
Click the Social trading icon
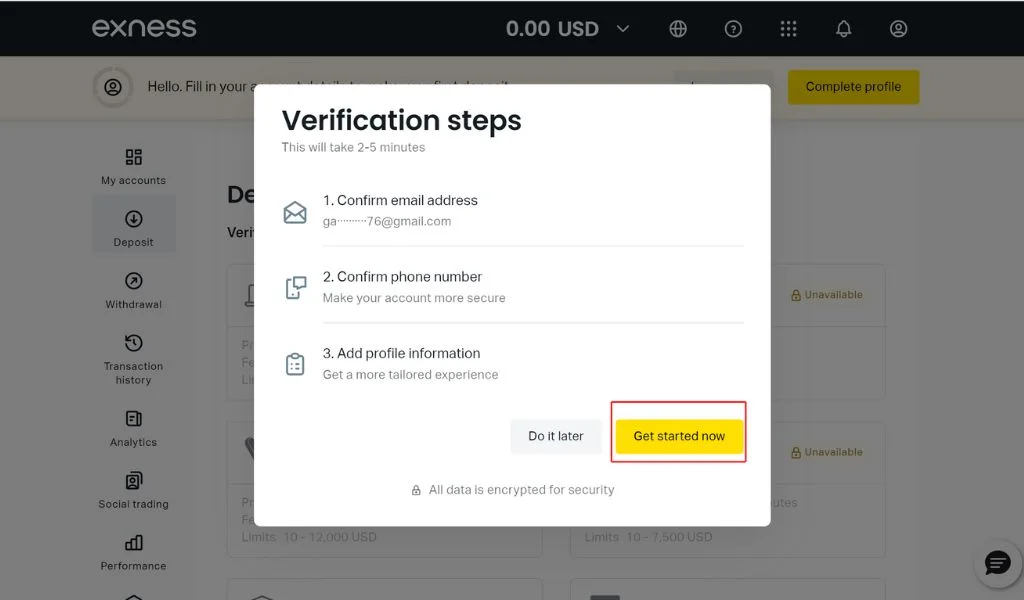click(x=132, y=481)
